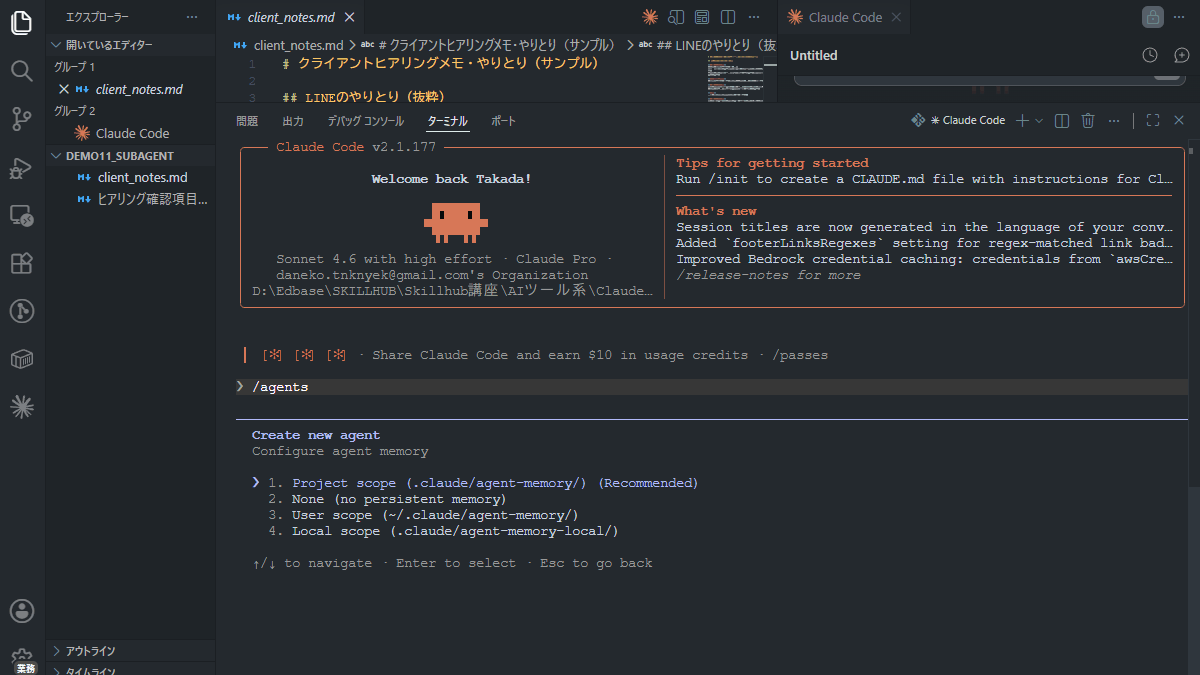Collapse the DEMO11_SUBAGENT folder section
Screen dimensions: 1200x675
coord(130,156)
